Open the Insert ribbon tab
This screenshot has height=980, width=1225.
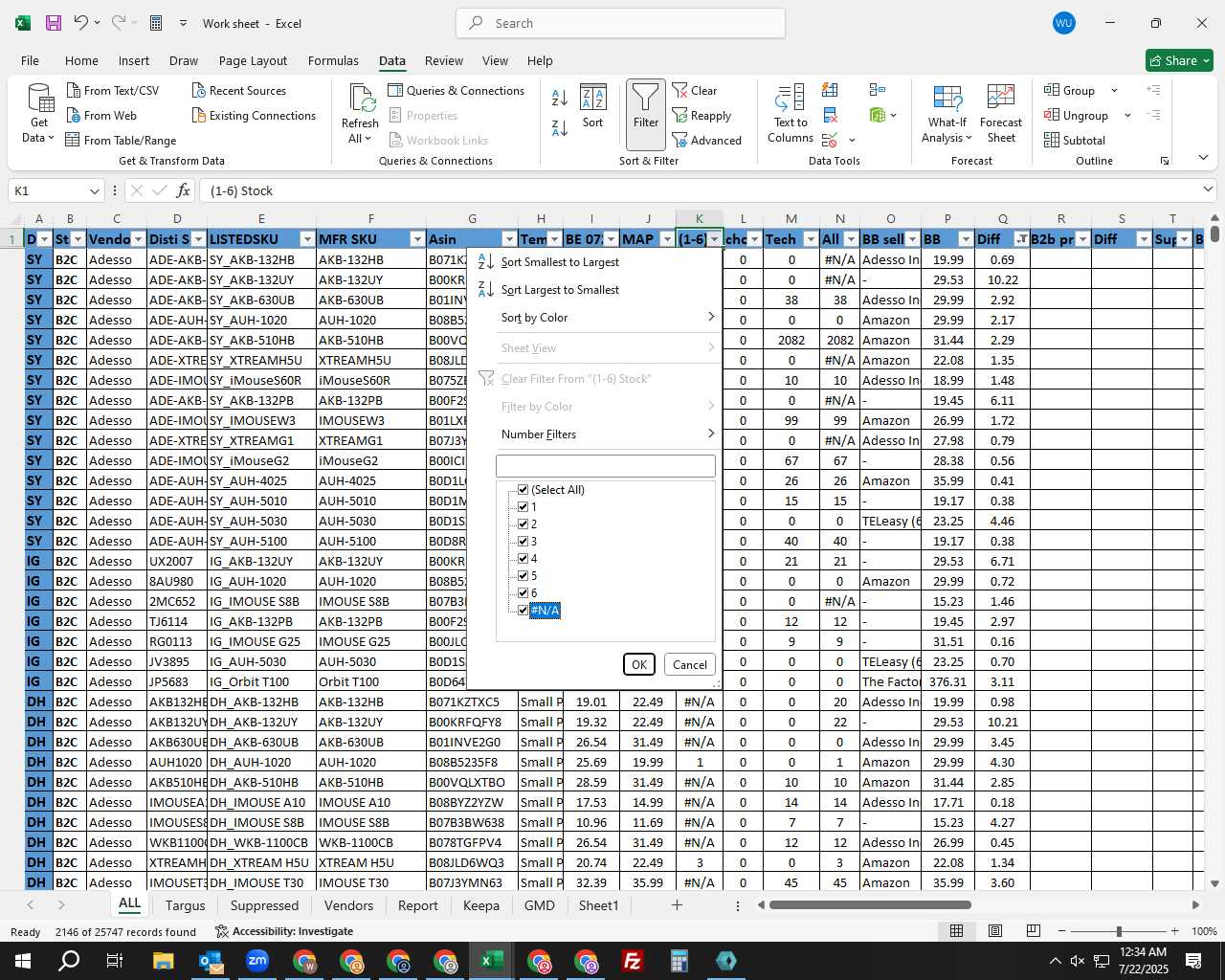134,60
